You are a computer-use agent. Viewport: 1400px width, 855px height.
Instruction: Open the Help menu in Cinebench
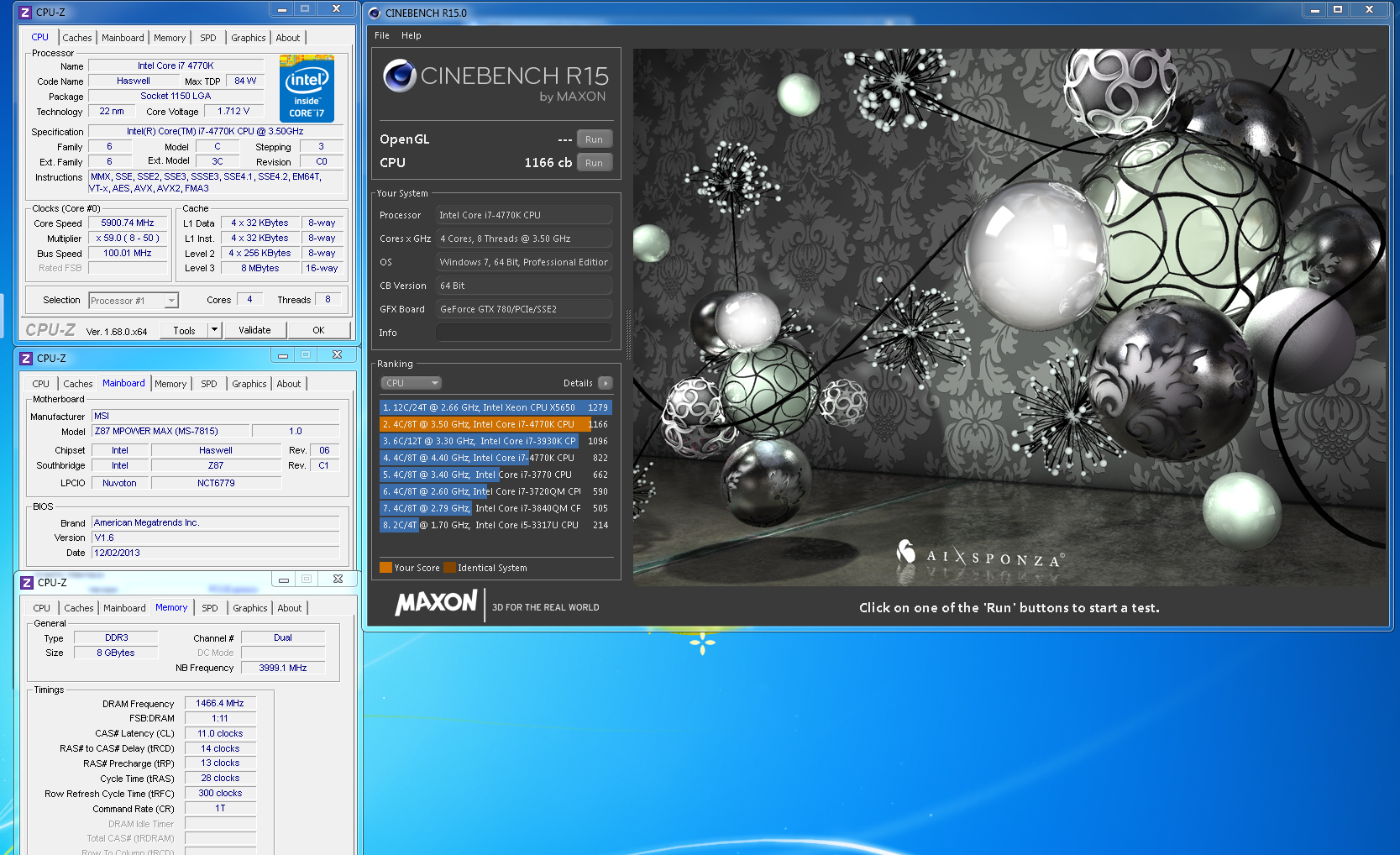coord(412,35)
